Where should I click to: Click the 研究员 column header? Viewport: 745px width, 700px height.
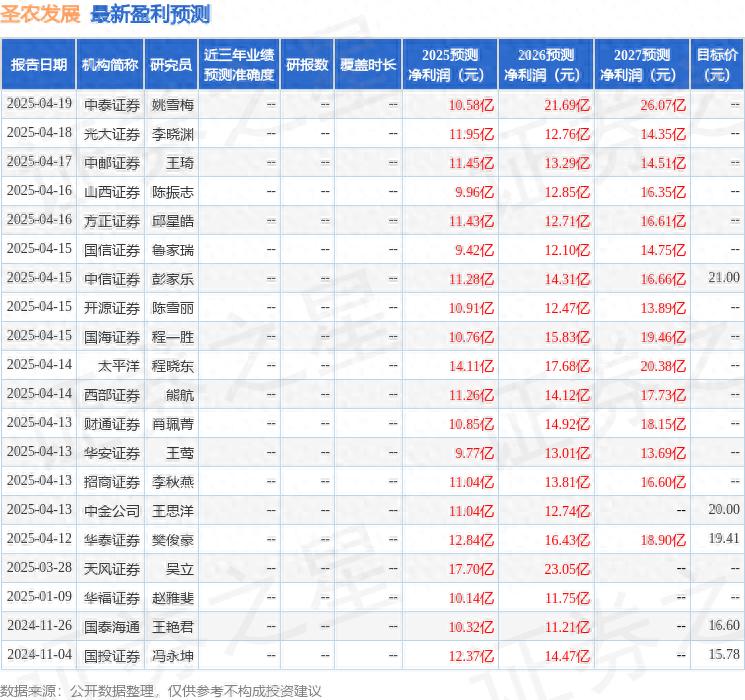coord(171,65)
